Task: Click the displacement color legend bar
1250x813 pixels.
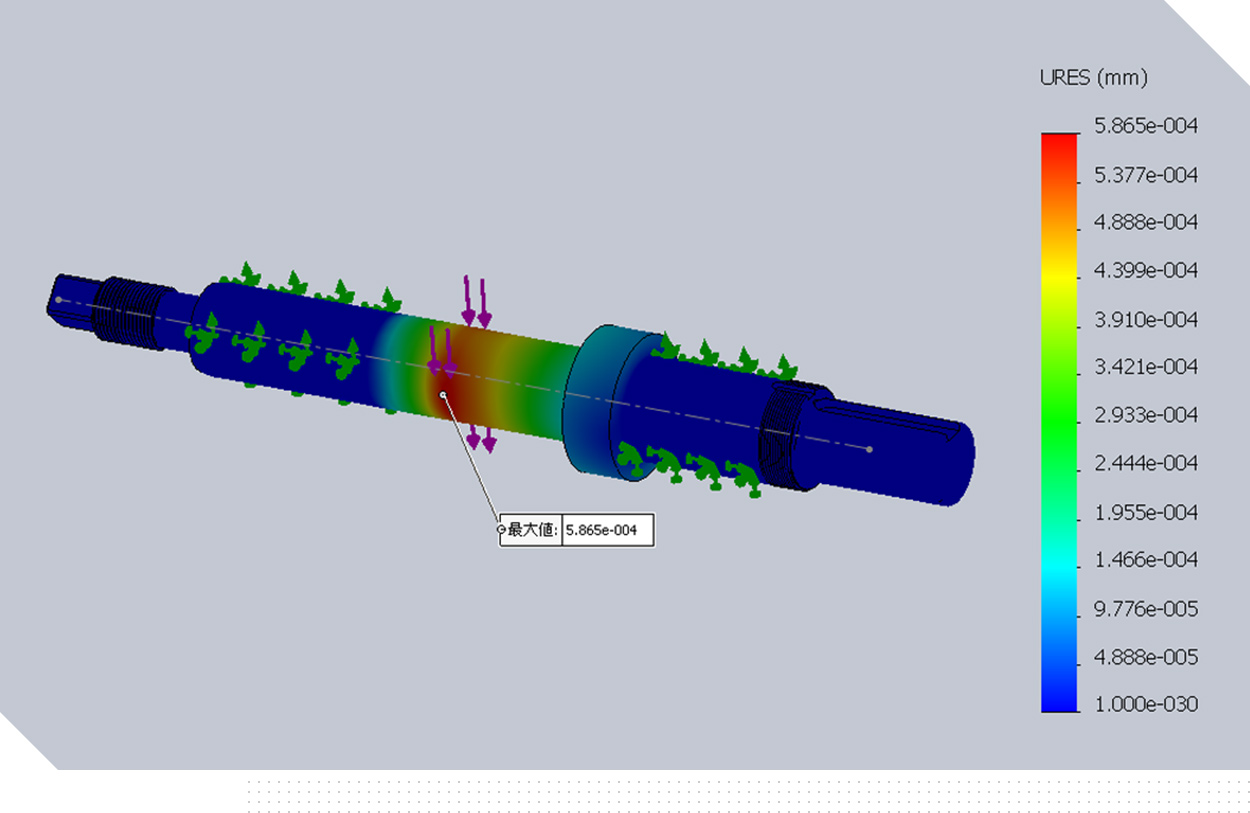Action: [1060, 422]
